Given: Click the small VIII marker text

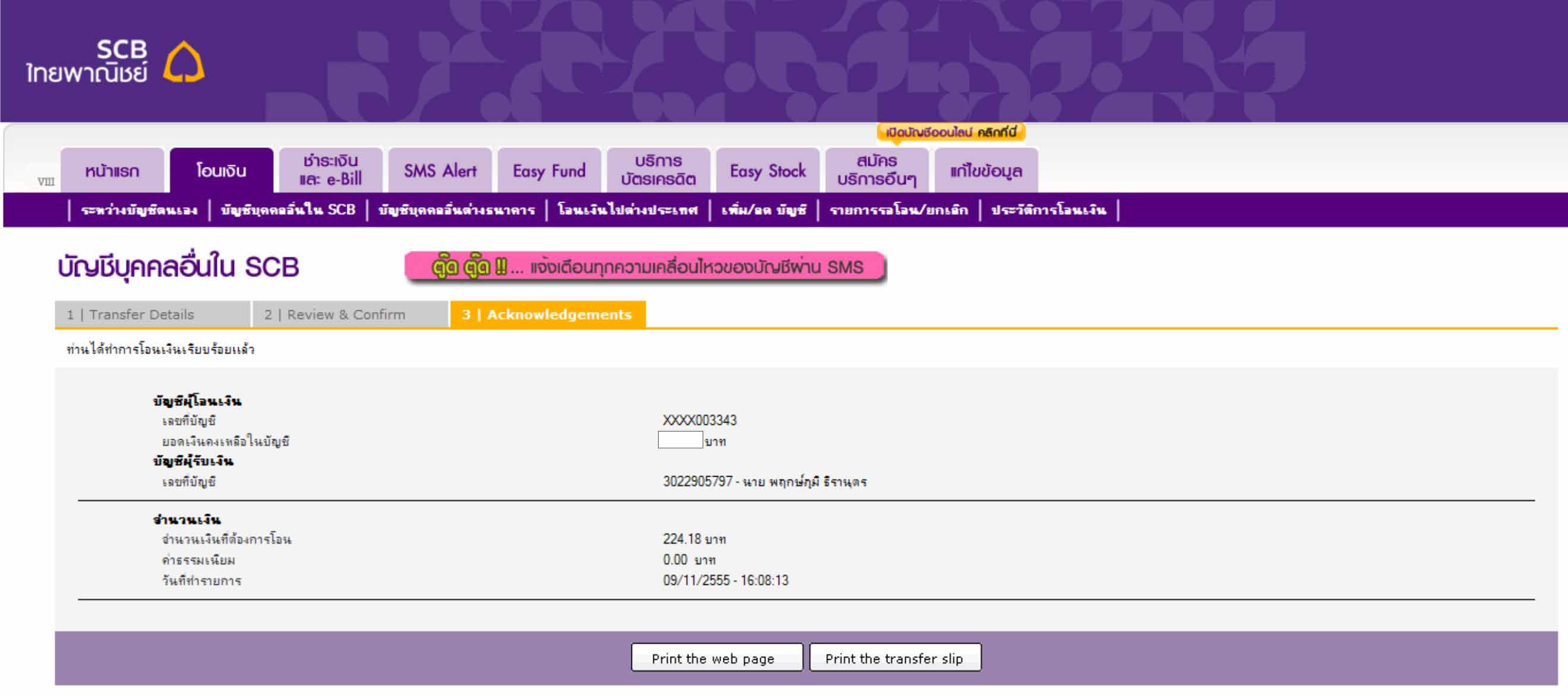Looking at the screenshot, I should coord(46,181).
